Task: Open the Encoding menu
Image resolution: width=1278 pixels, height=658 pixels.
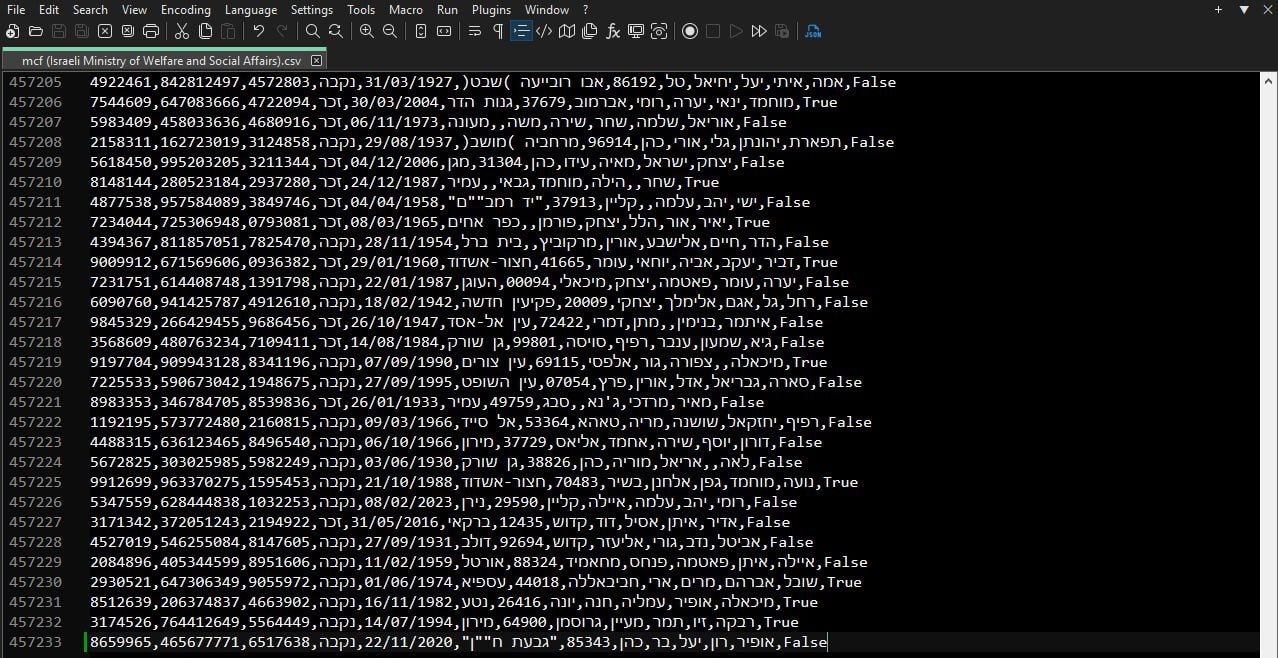Action: (x=186, y=9)
